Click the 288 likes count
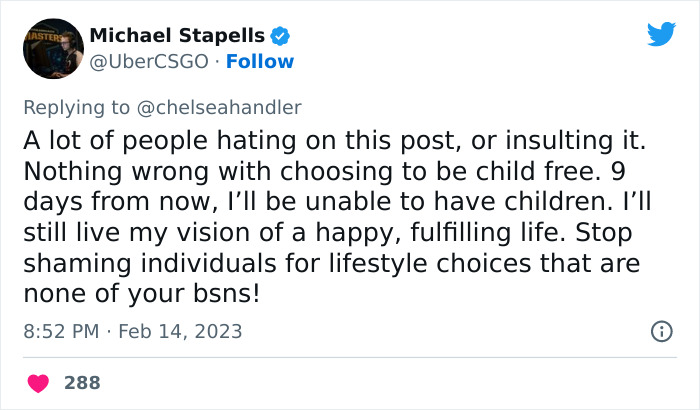This screenshot has width=700, height=410. [x=82, y=382]
